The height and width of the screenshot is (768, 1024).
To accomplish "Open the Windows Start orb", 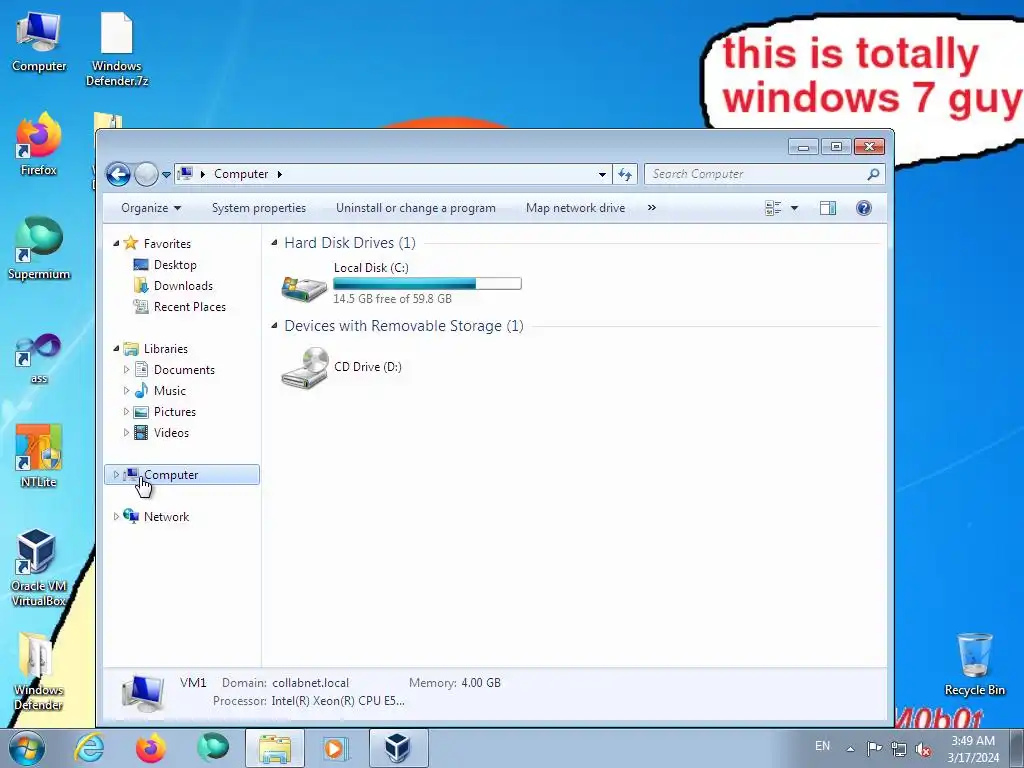I will click(x=27, y=748).
